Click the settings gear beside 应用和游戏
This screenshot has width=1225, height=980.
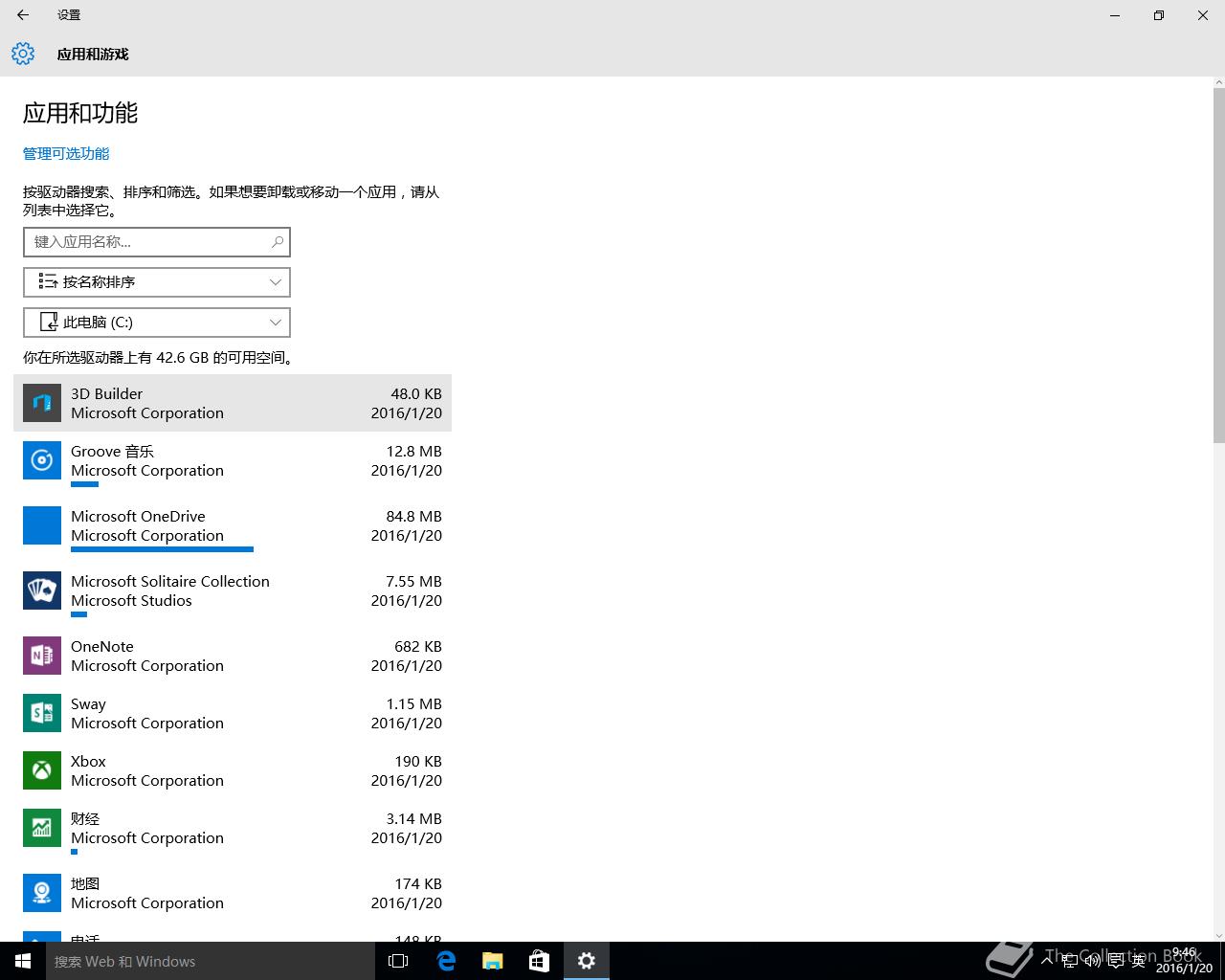(23, 54)
